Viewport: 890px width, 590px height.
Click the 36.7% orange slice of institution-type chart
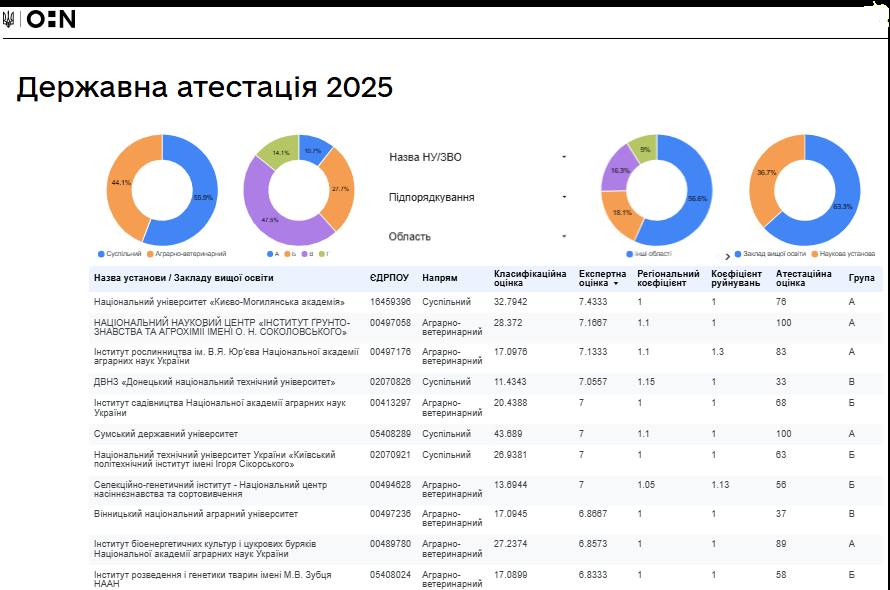tap(766, 172)
